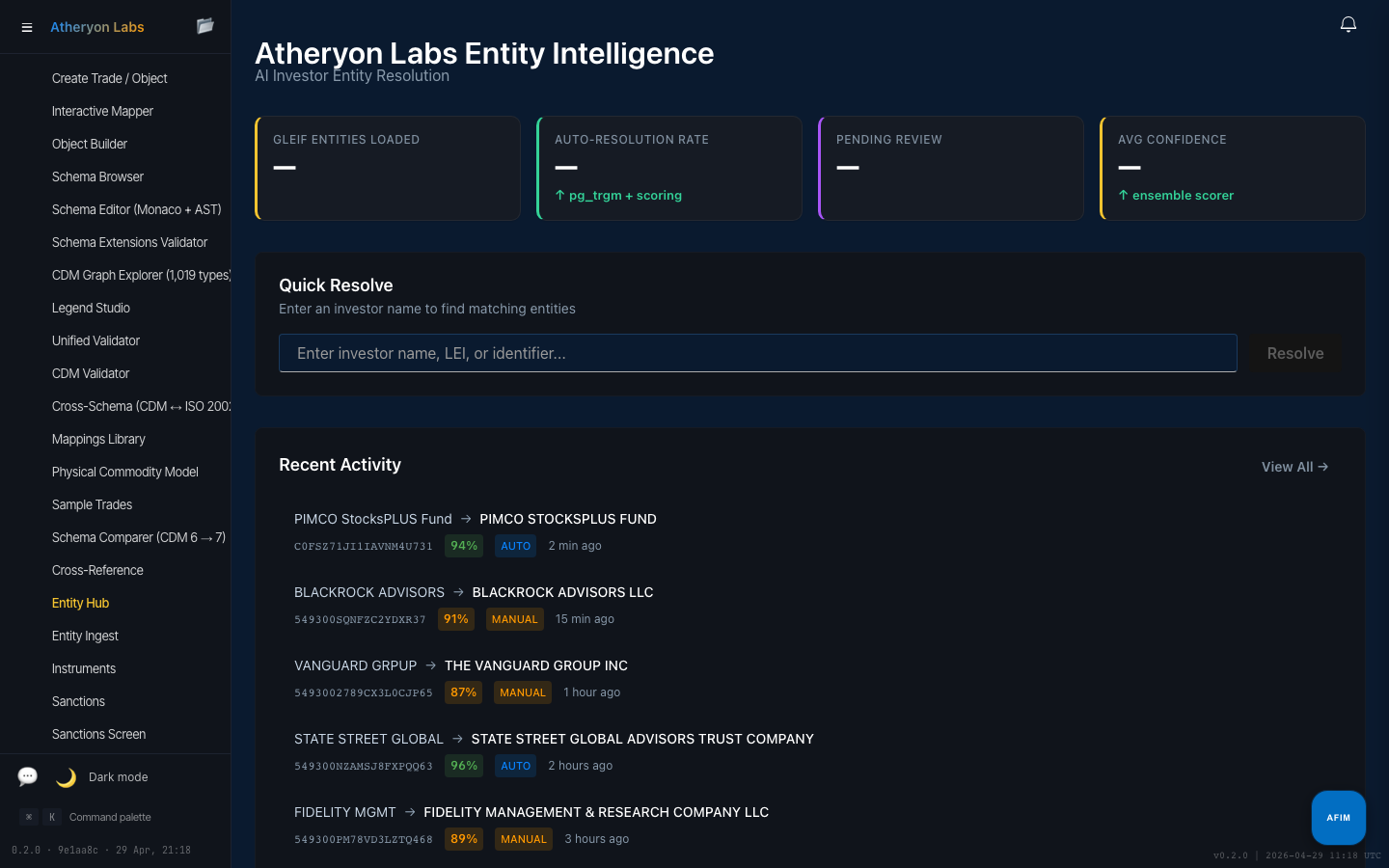Screen dimensions: 1389x868
Task: Click the Resolve button
Action: 1295,353
